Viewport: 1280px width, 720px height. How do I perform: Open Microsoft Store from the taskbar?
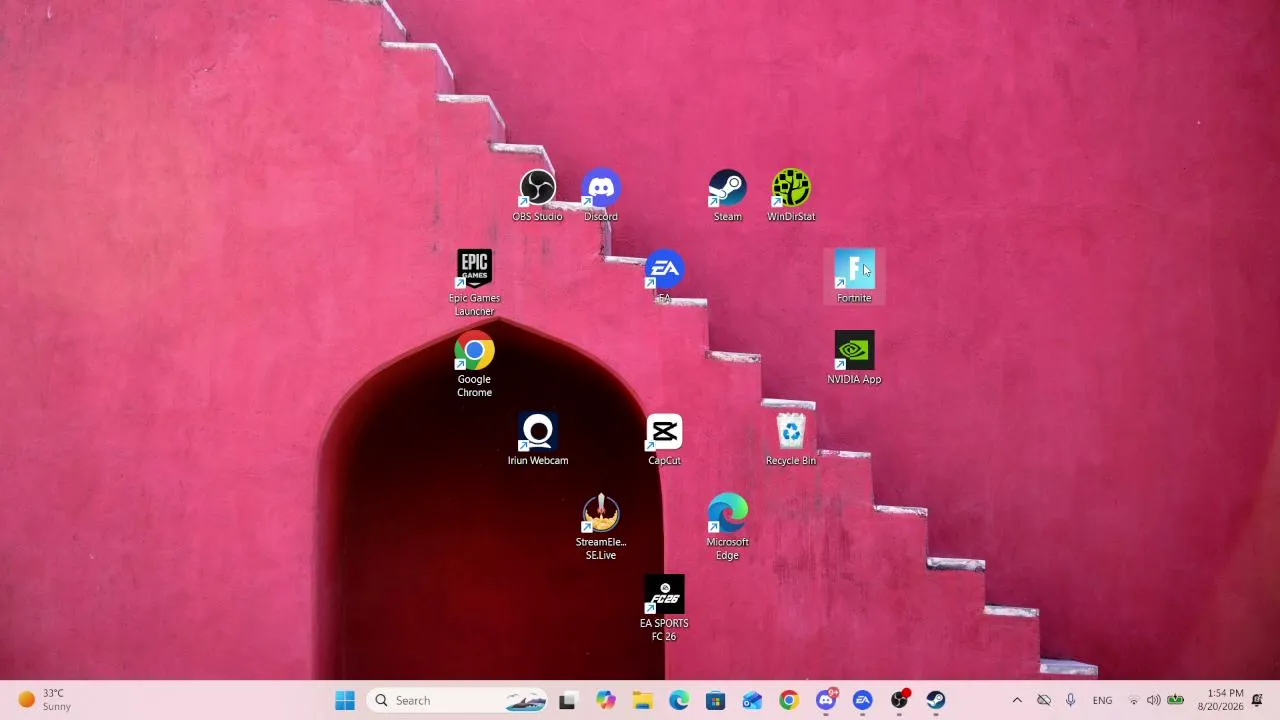715,701
